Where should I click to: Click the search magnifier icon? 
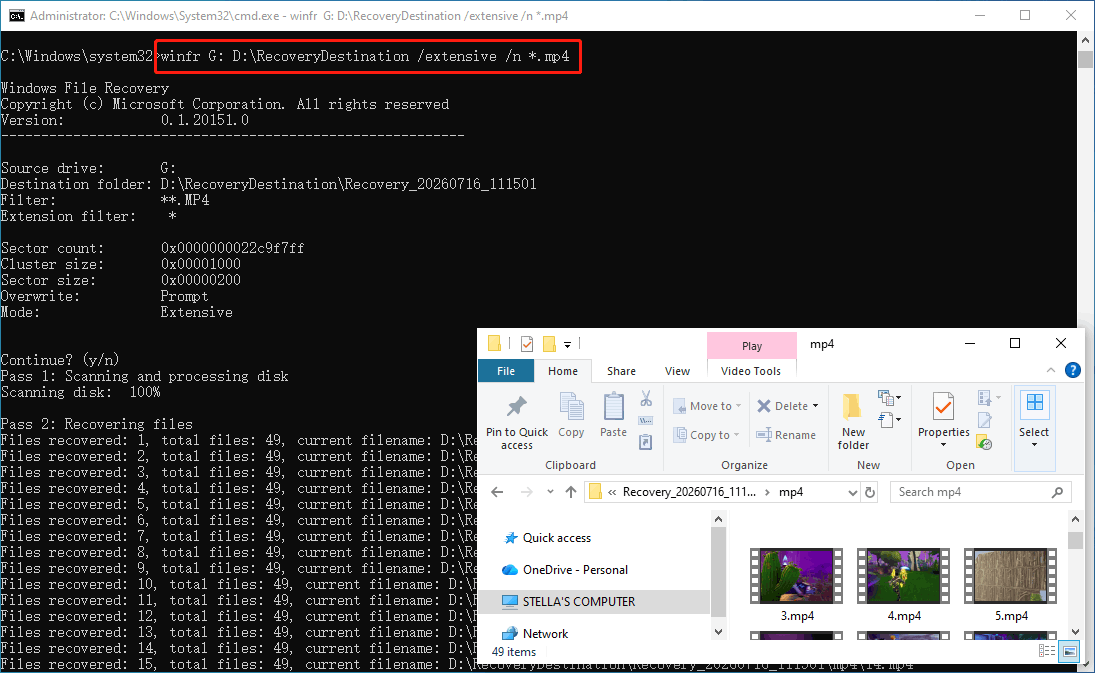(1058, 492)
